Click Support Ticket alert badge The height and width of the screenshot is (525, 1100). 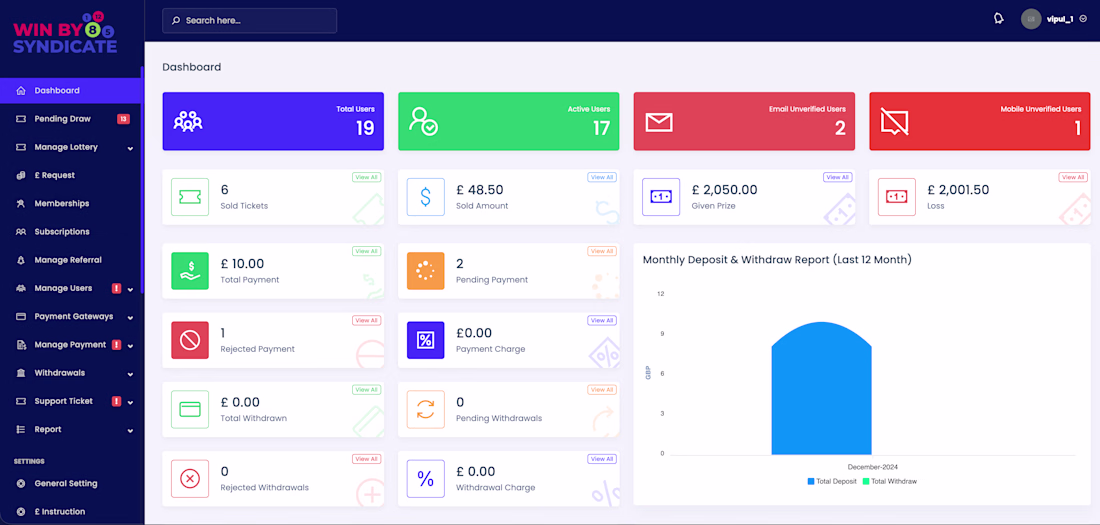[116, 401]
